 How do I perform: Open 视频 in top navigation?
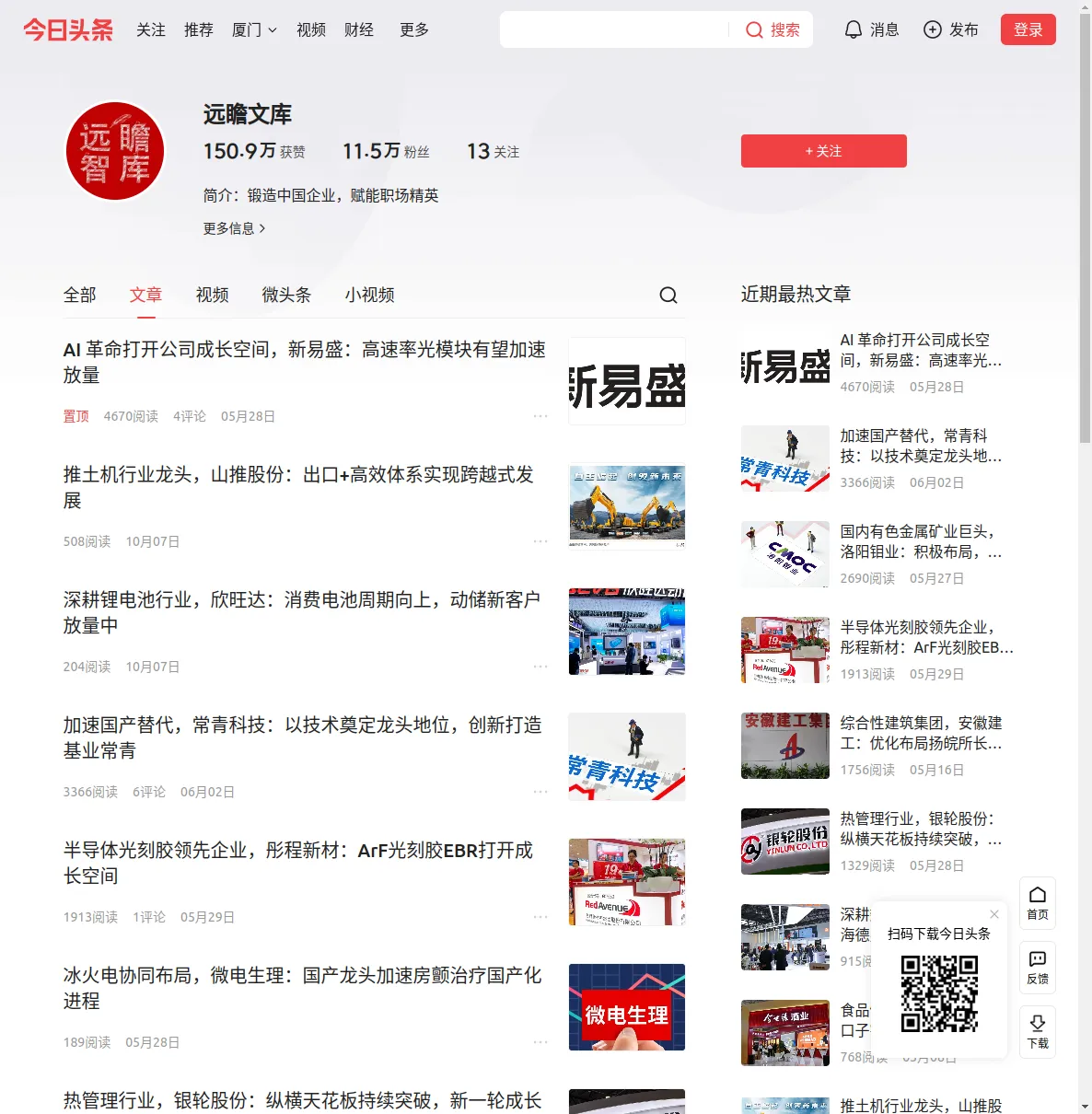tap(311, 29)
